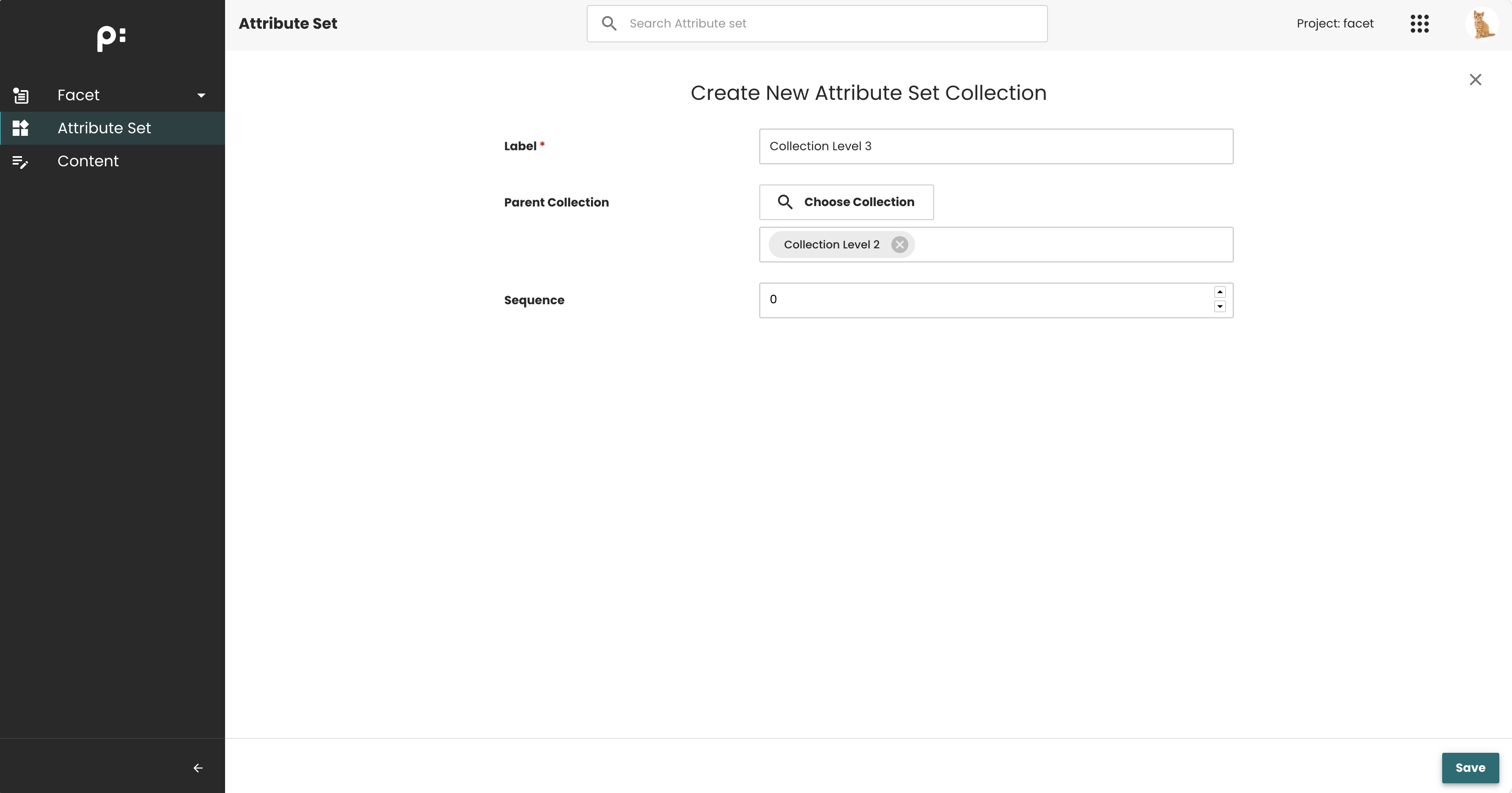
Task: Expand the Facet menu dropdown arrow
Action: coord(201,95)
